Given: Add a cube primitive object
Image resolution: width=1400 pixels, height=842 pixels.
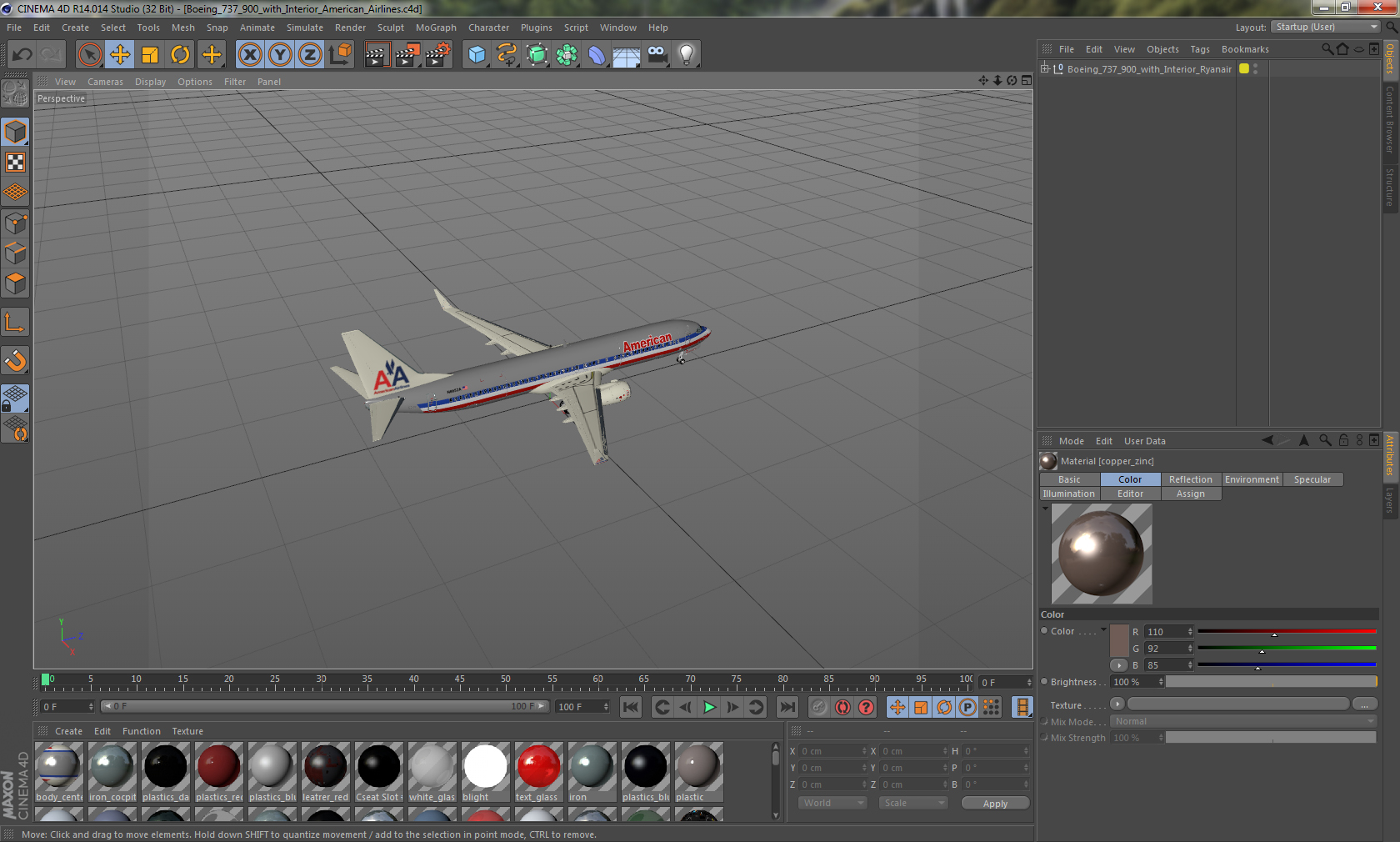Looking at the screenshot, I should coord(477,55).
